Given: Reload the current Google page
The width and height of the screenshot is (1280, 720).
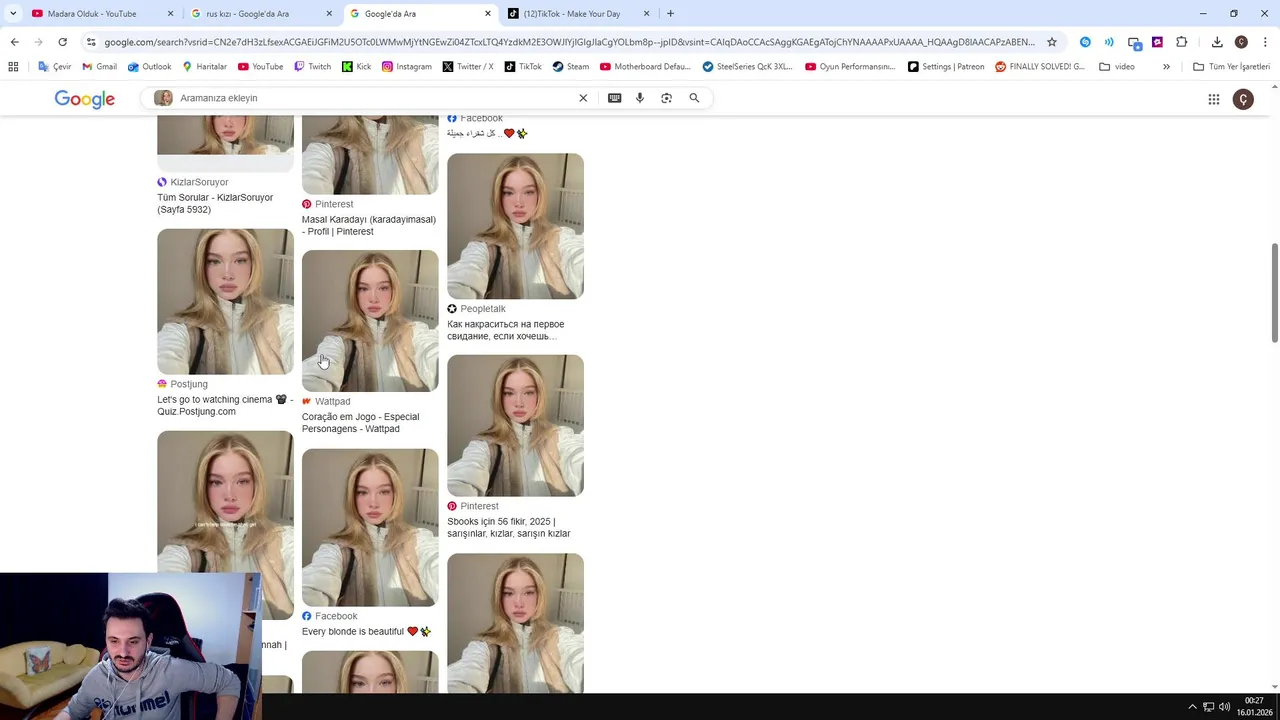Looking at the screenshot, I should 62,42.
